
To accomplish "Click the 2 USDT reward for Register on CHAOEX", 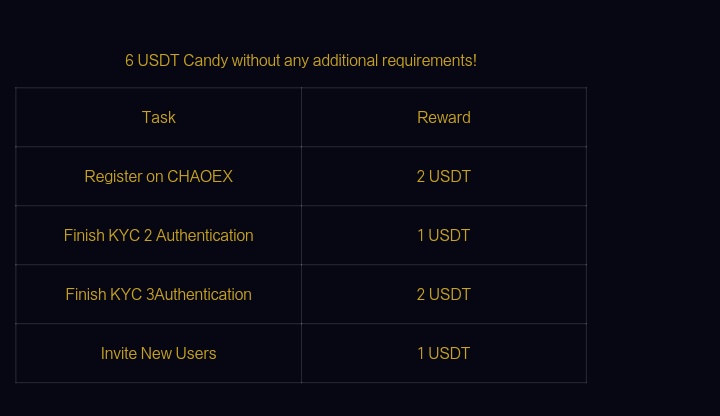I will [x=443, y=176].
